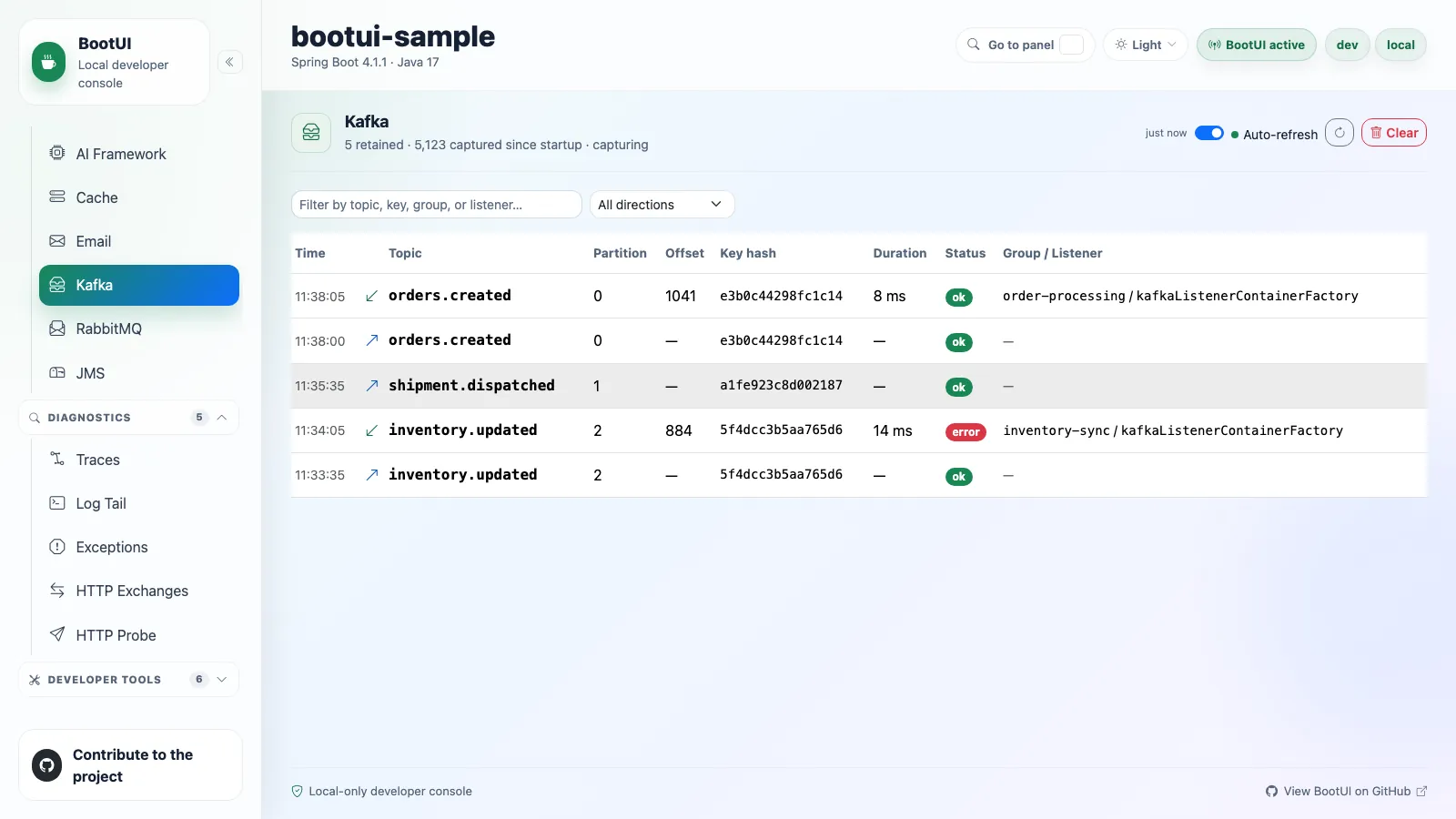Click the Kafka panel header icon
The height and width of the screenshot is (819, 1456).
(x=311, y=133)
